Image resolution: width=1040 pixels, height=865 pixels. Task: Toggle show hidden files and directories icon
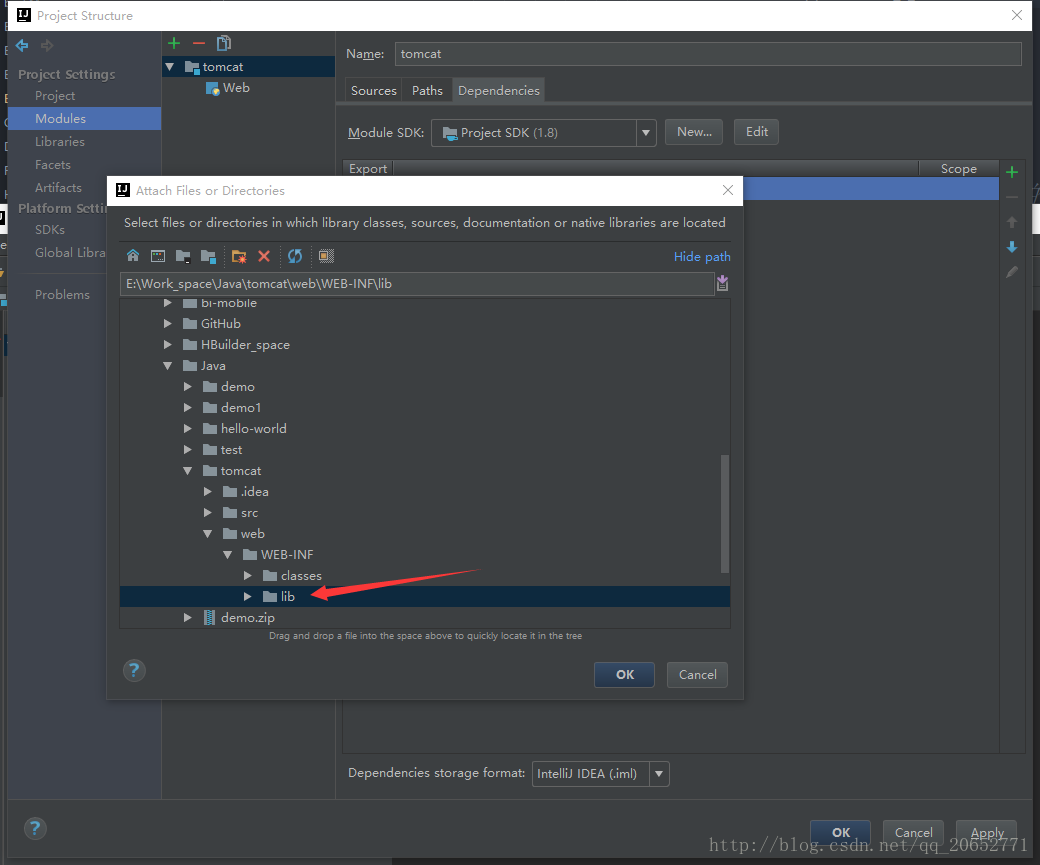[326, 256]
